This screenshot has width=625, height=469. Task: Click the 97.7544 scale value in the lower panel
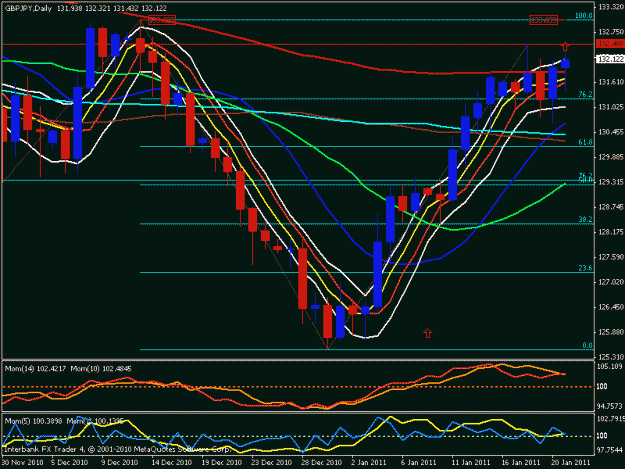609,450
